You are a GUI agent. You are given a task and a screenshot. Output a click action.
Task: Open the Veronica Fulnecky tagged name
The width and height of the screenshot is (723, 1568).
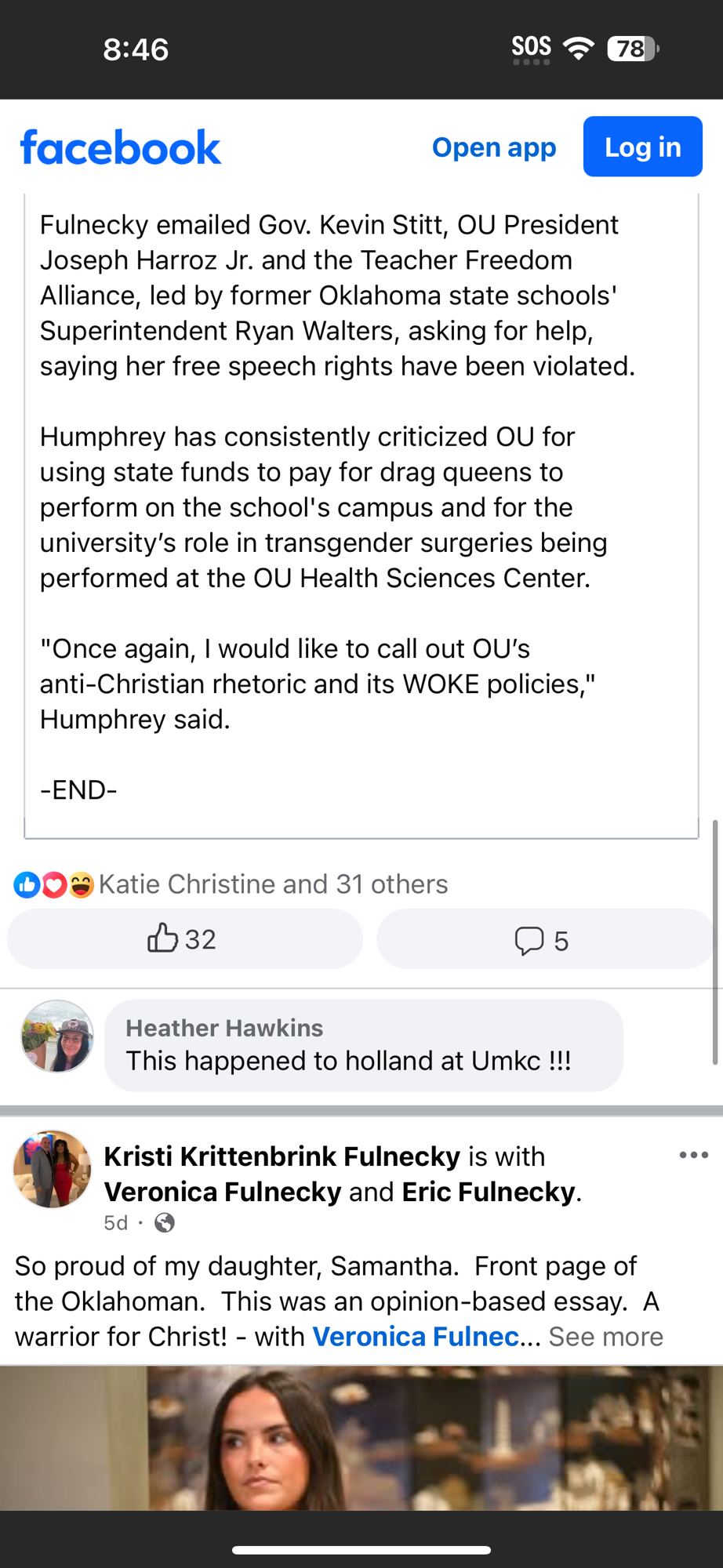223,1192
